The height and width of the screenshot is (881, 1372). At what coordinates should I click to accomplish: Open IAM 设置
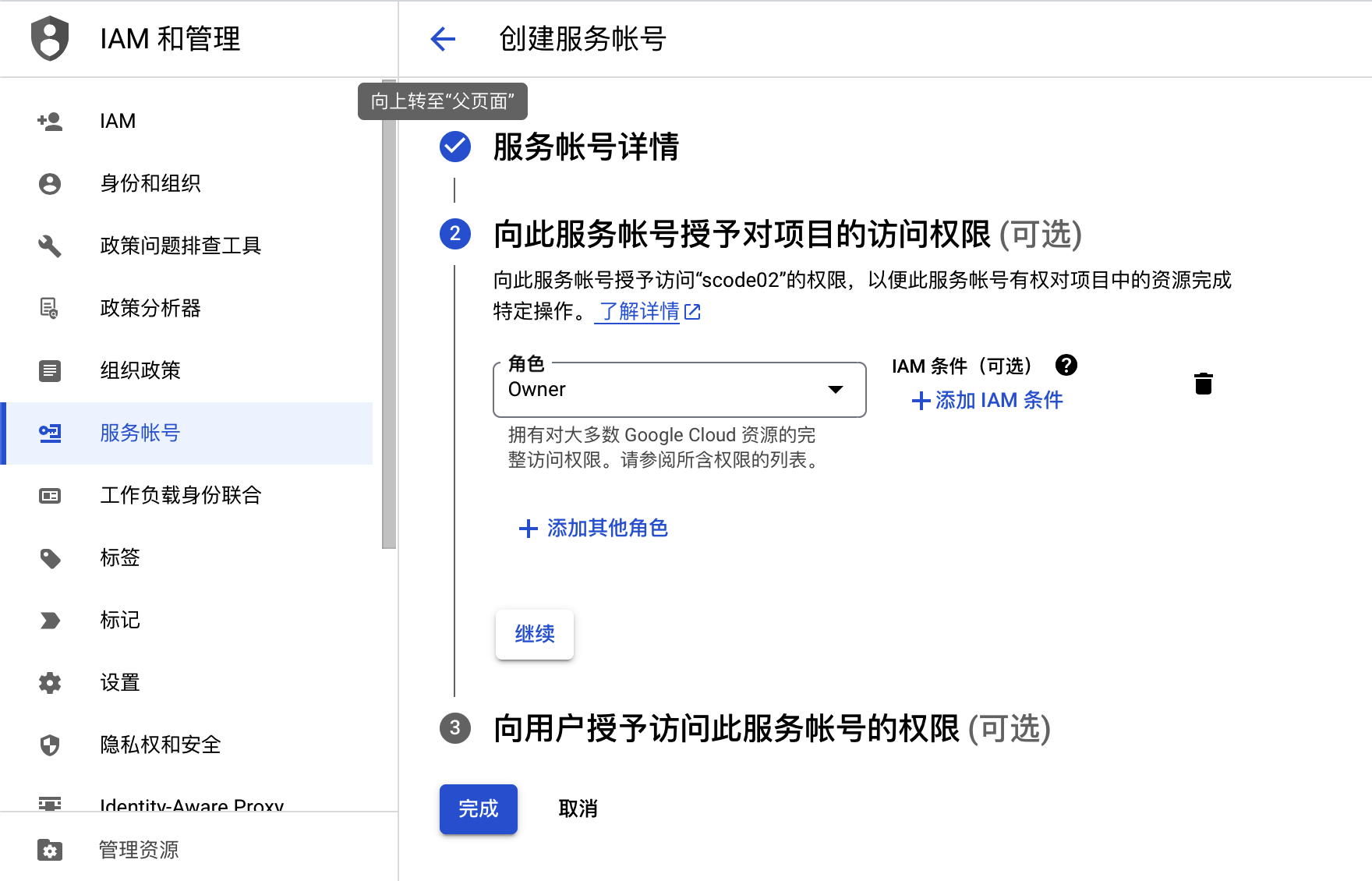click(x=119, y=682)
